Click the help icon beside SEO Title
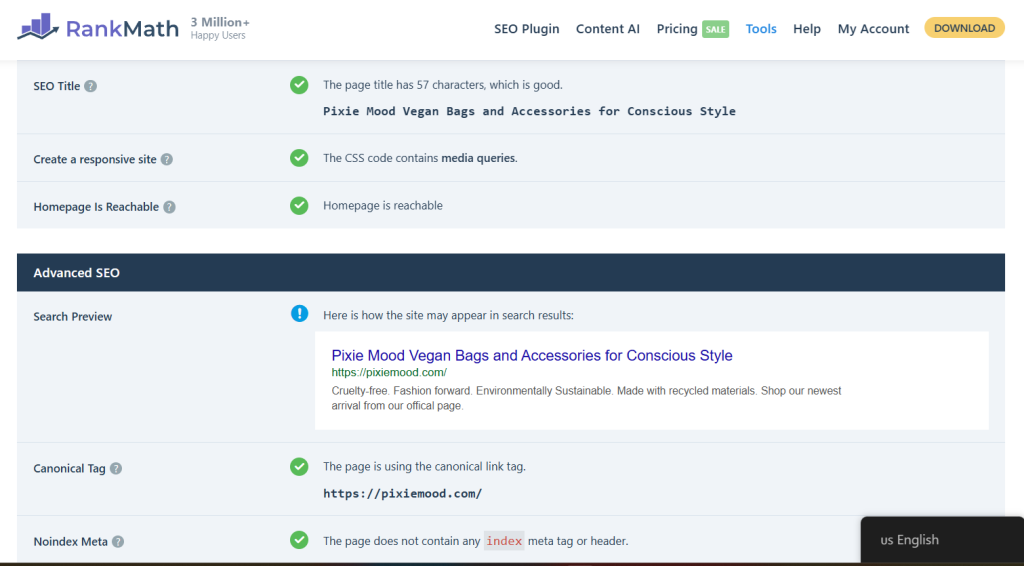Image resolution: width=1024 pixels, height=566 pixels. click(91, 86)
